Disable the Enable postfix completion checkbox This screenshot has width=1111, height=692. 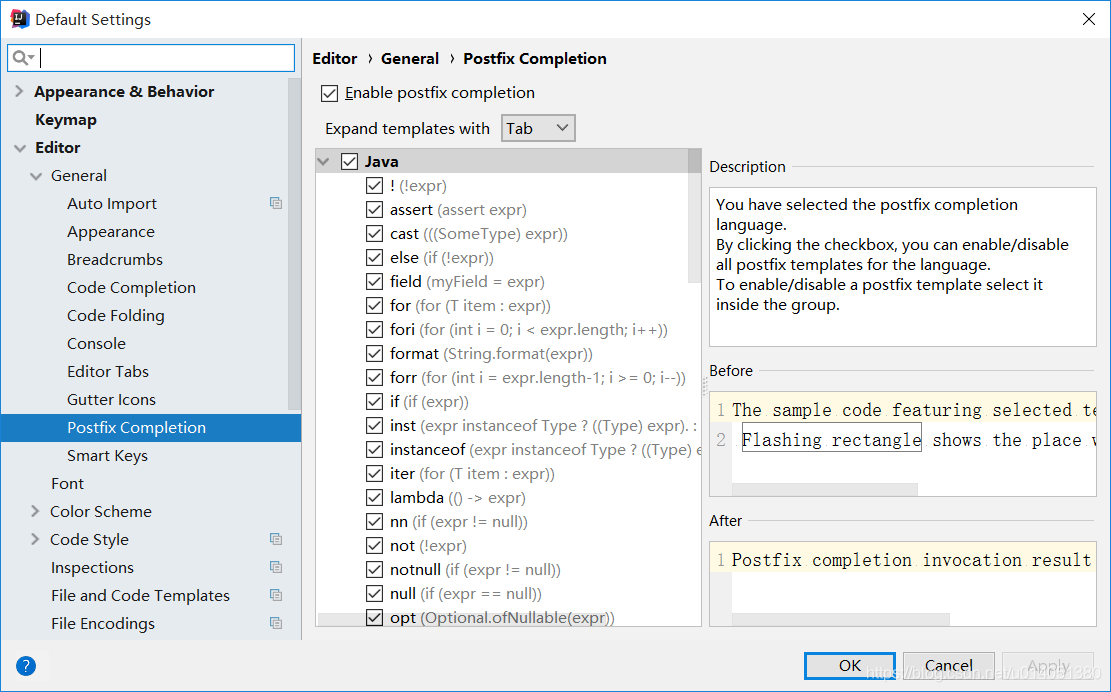[x=329, y=93]
